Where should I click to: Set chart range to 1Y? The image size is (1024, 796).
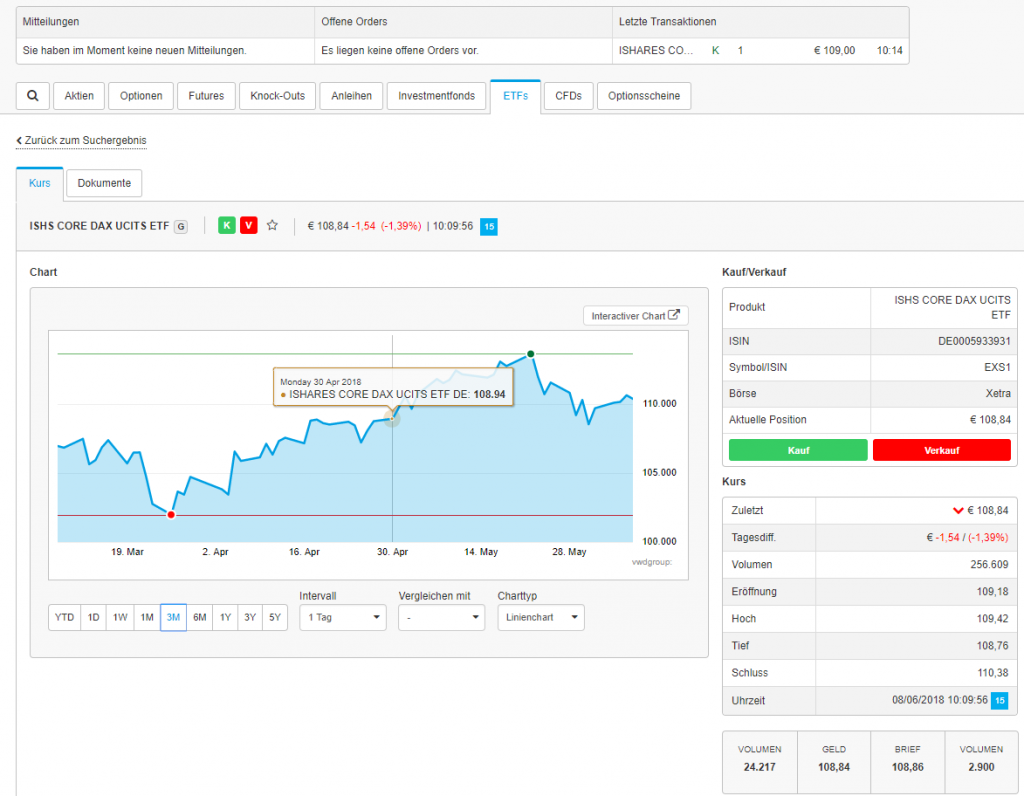pyautogui.click(x=226, y=618)
